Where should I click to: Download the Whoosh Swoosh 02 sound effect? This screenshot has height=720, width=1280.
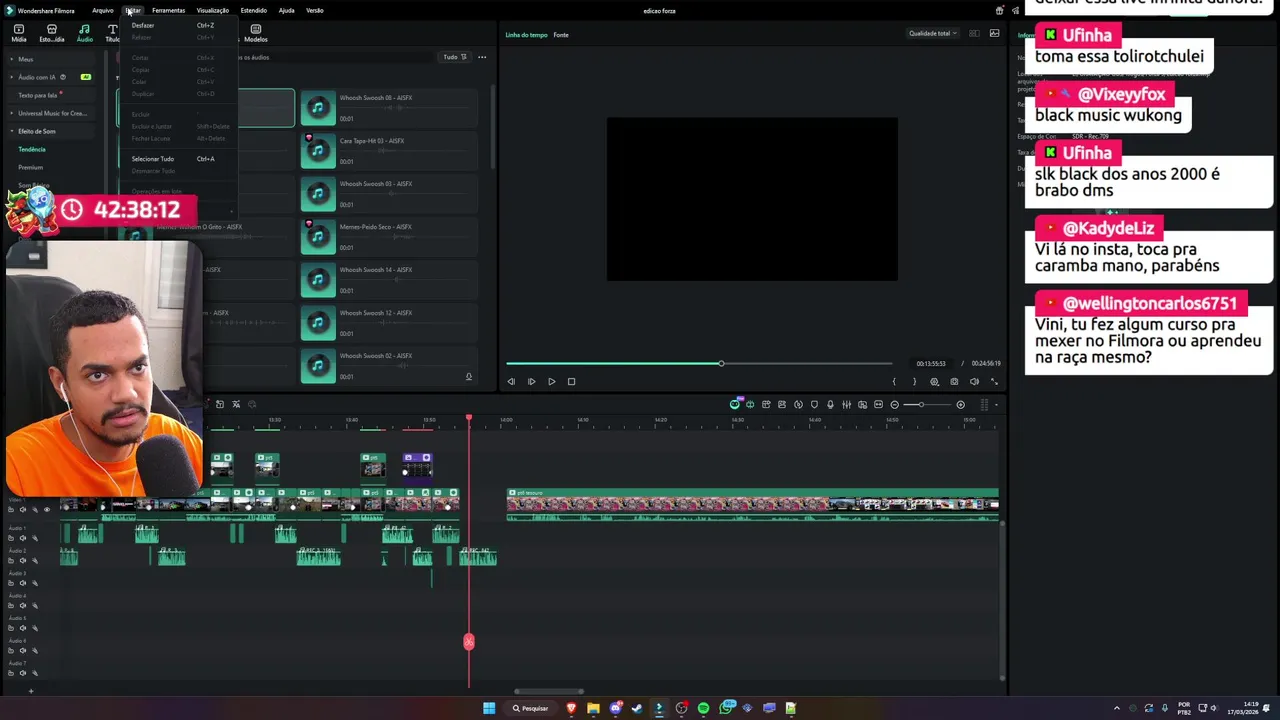point(468,377)
